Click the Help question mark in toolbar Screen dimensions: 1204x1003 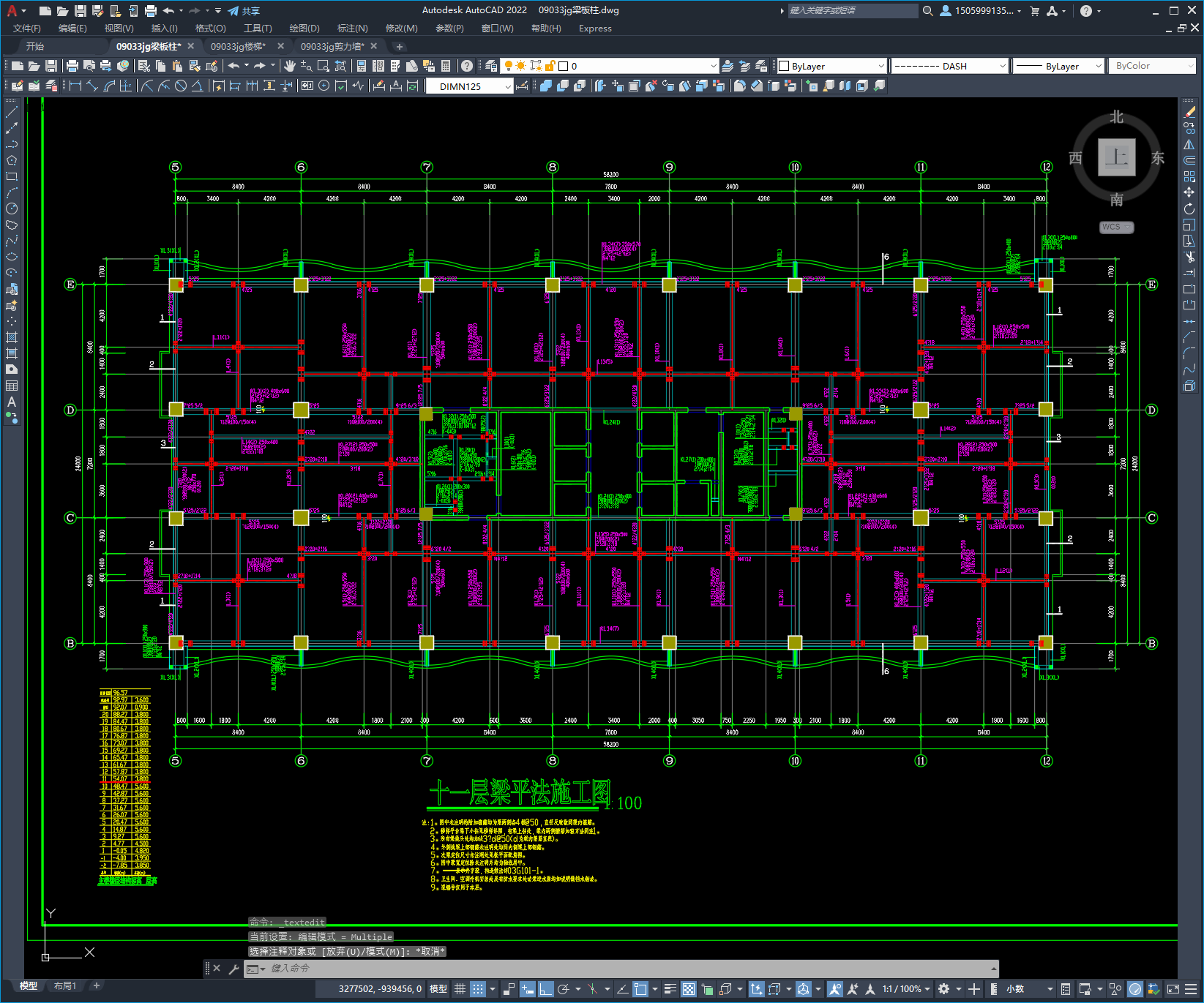[x=467, y=66]
